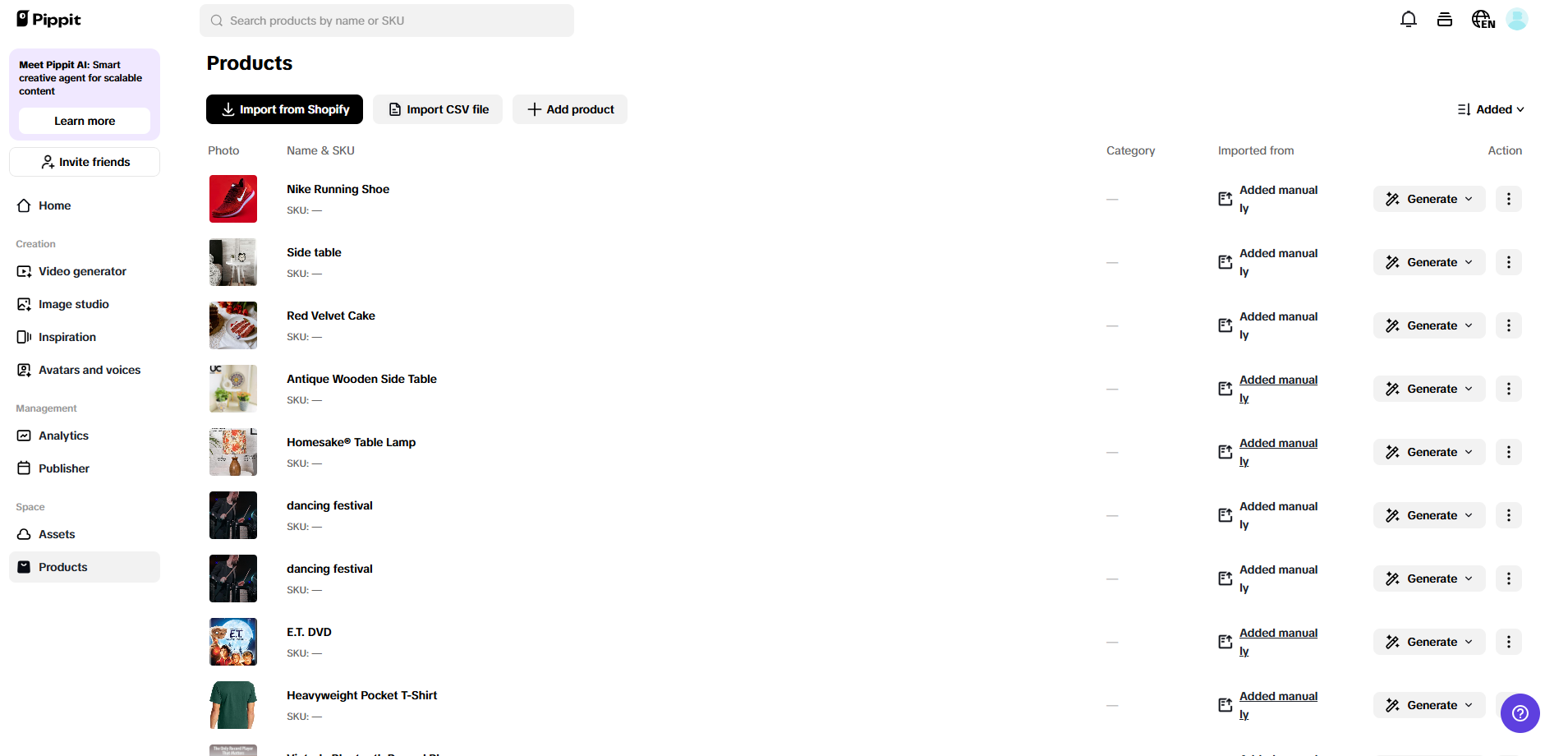Click the E.T. DVD product name
The image size is (1568, 756).
tap(309, 632)
